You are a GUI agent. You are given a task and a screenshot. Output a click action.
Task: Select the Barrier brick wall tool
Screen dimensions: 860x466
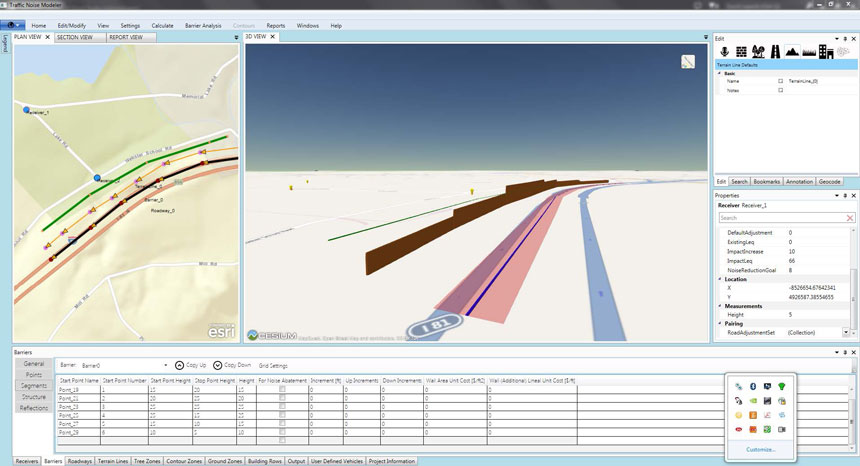coord(741,52)
